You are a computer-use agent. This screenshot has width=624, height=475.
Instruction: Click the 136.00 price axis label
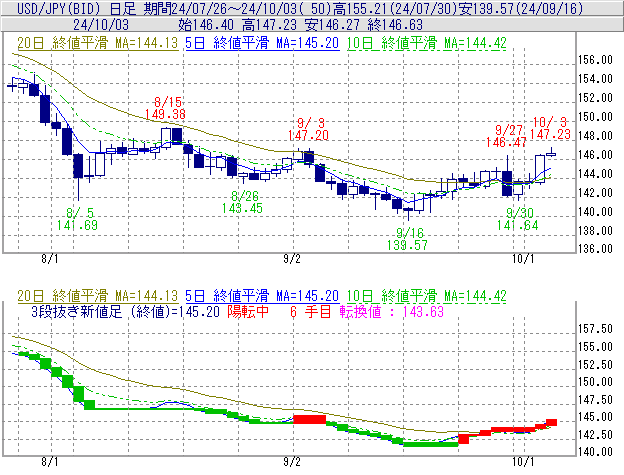click(595, 249)
